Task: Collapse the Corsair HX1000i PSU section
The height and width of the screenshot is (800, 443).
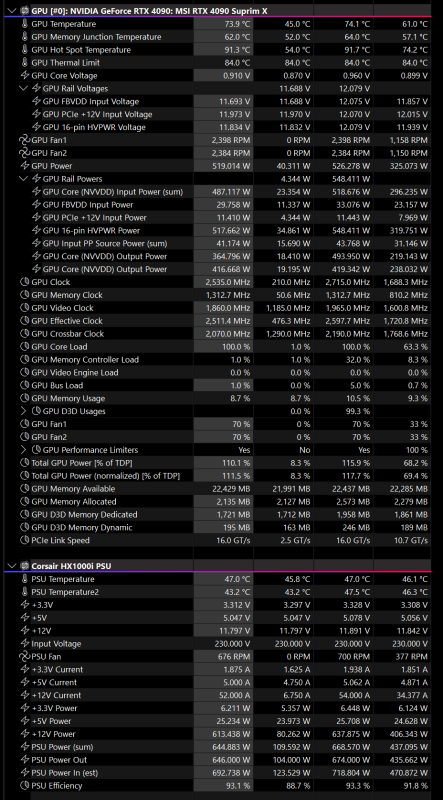Action: coord(12,566)
